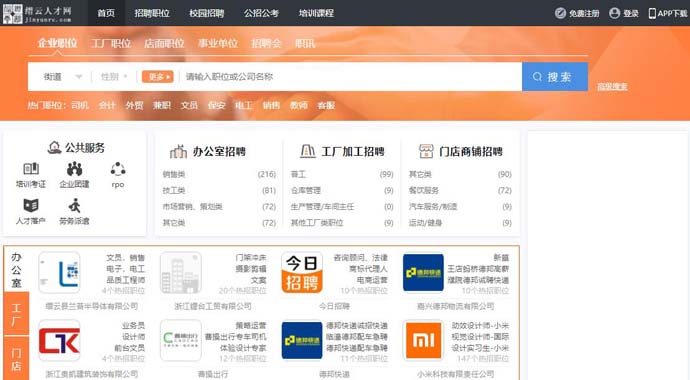Click hot job keyword 外贸
The height and width of the screenshot is (380, 690).
point(134,106)
